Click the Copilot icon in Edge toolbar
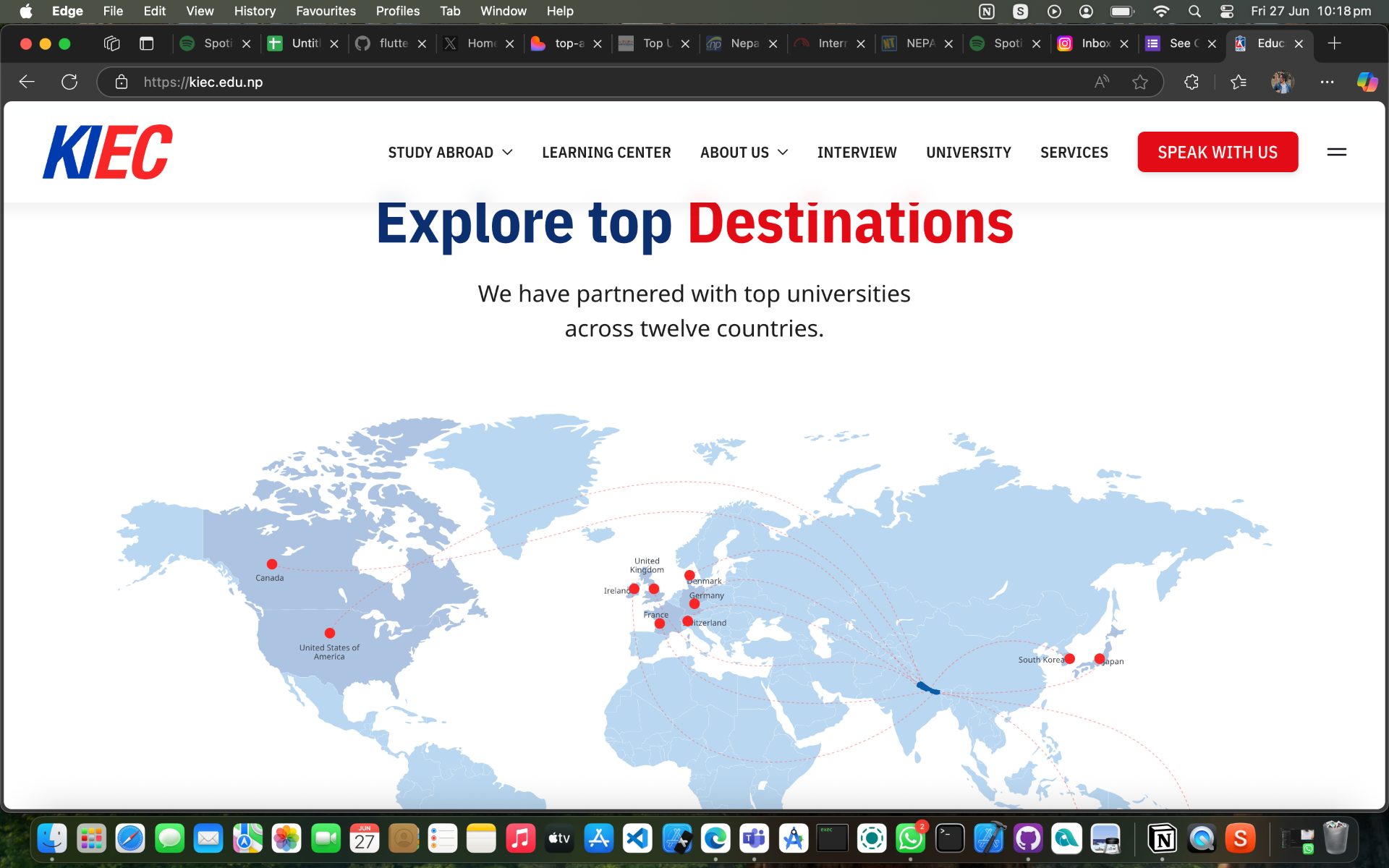Viewport: 1389px width, 868px height. (x=1367, y=82)
